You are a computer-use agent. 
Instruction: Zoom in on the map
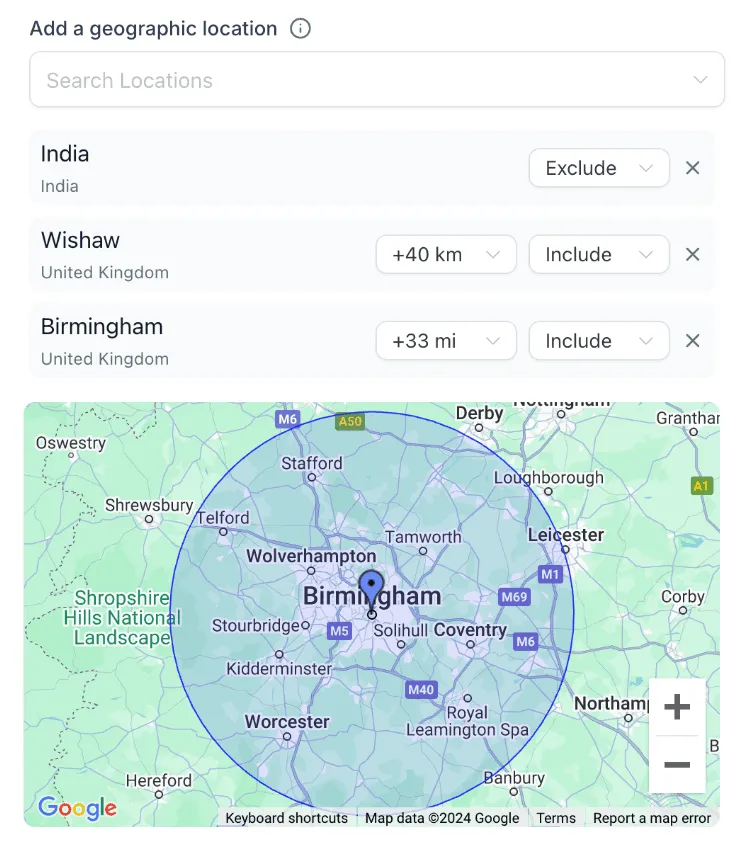[x=677, y=708]
